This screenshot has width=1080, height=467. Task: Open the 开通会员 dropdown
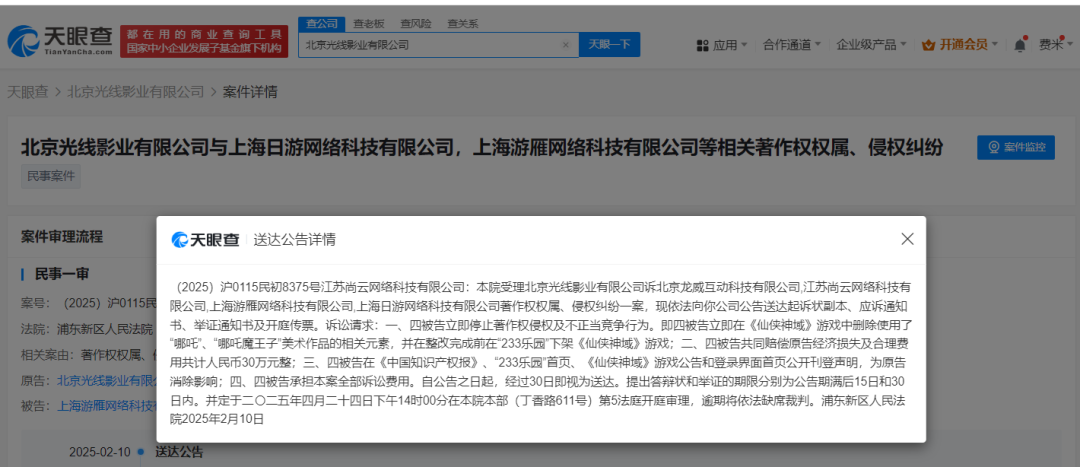[960, 45]
